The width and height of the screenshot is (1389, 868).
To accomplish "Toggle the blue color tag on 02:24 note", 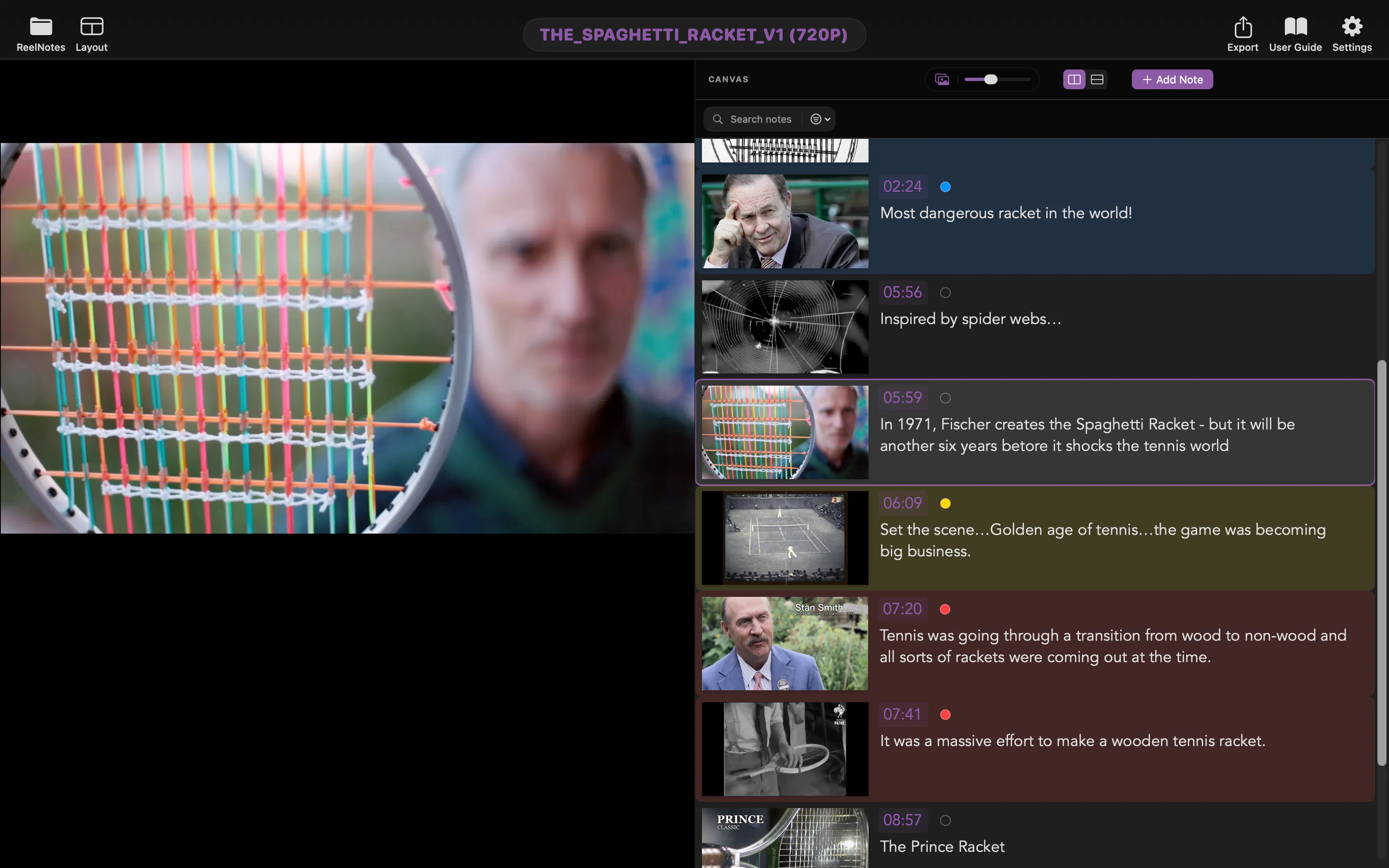I will 945,186.
